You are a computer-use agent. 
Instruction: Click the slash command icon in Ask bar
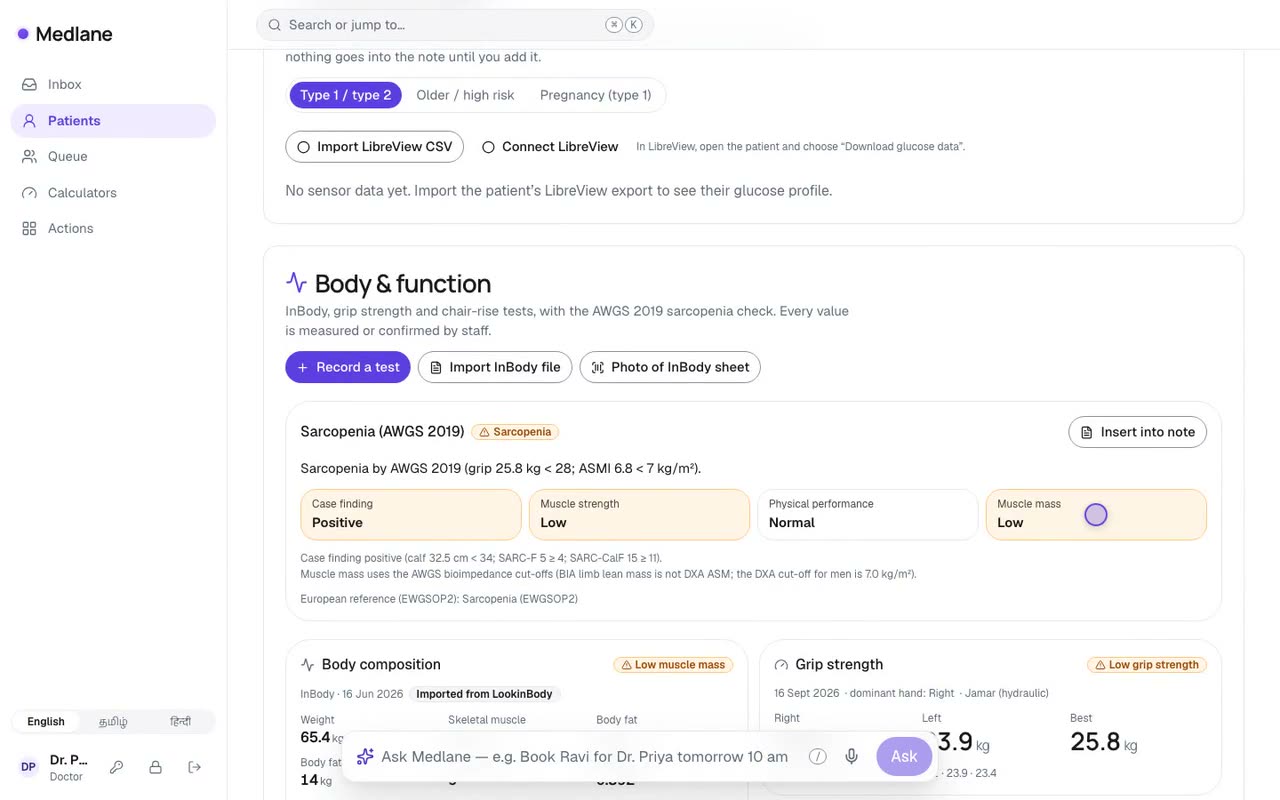[x=818, y=757]
